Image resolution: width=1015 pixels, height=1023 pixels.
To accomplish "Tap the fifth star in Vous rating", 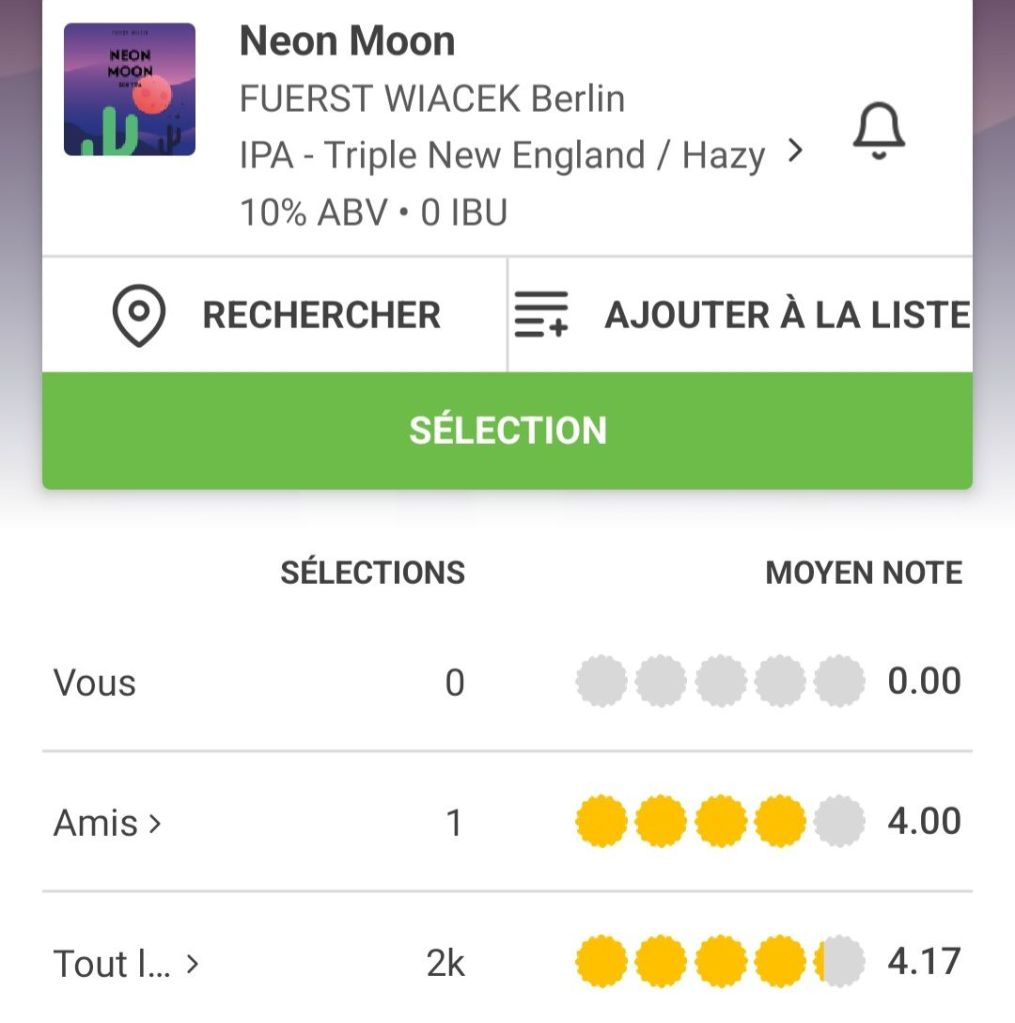I will 839,682.
